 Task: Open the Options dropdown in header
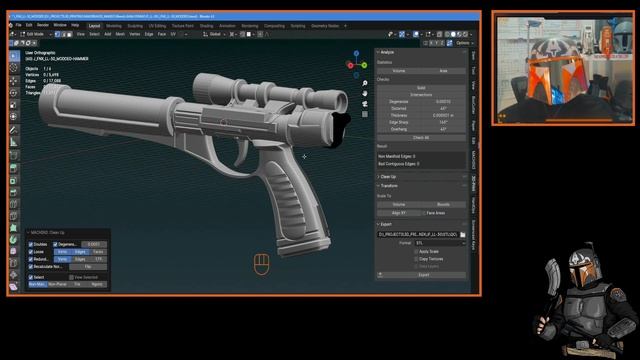click(x=464, y=43)
